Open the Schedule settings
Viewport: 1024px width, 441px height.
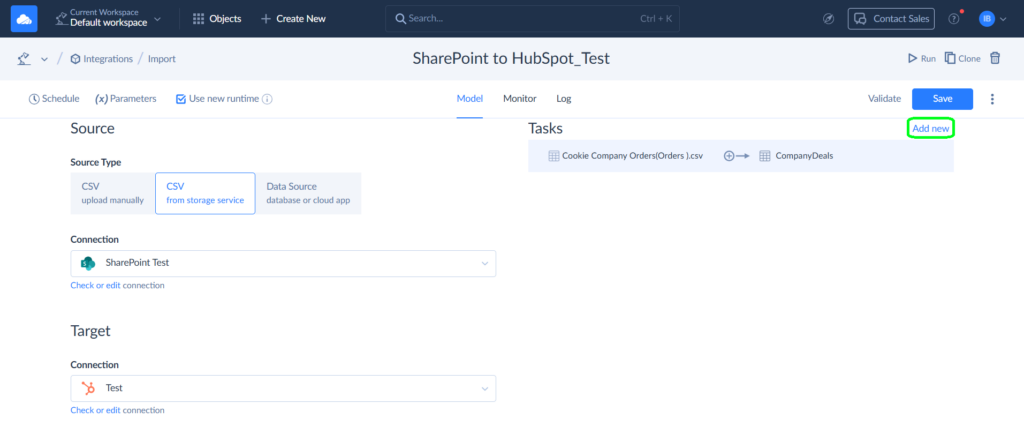(54, 99)
